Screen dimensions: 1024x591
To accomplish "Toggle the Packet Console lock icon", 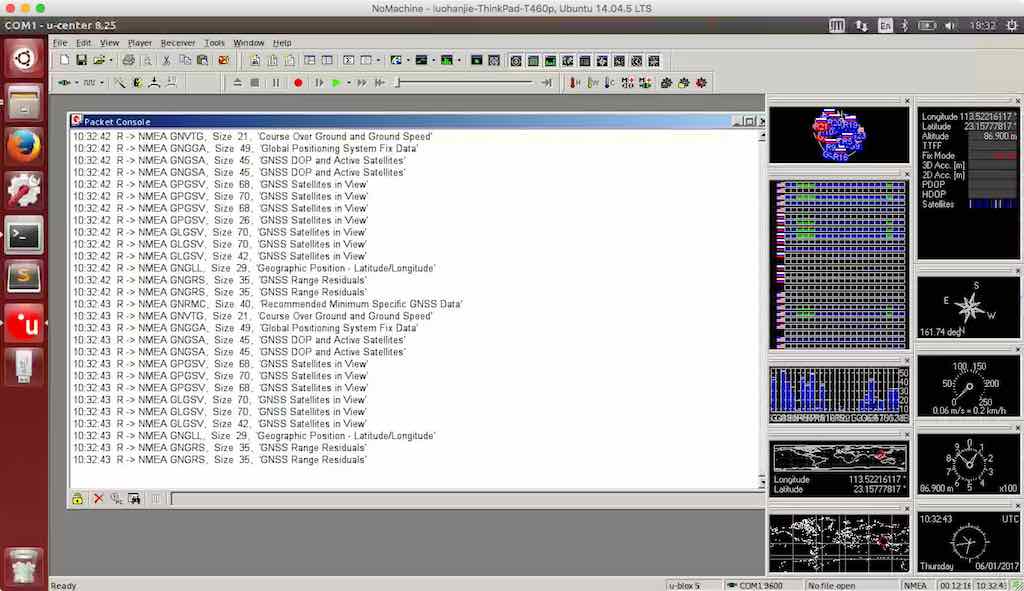I will click(x=78, y=499).
